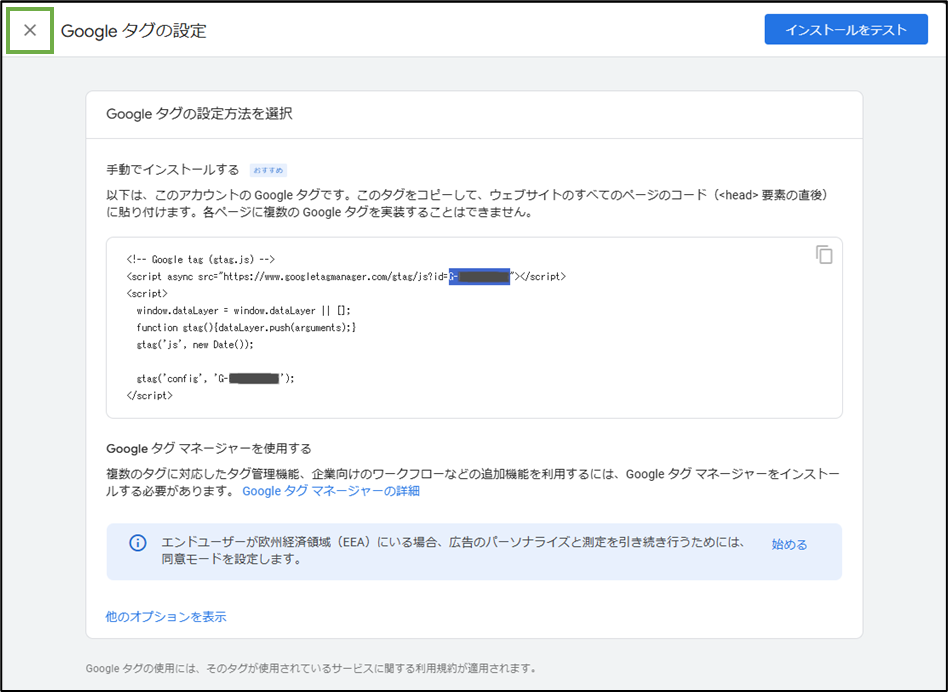The width and height of the screenshot is (948, 692).
Task: Click 始める for consent mode setup
Action: [789, 545]
